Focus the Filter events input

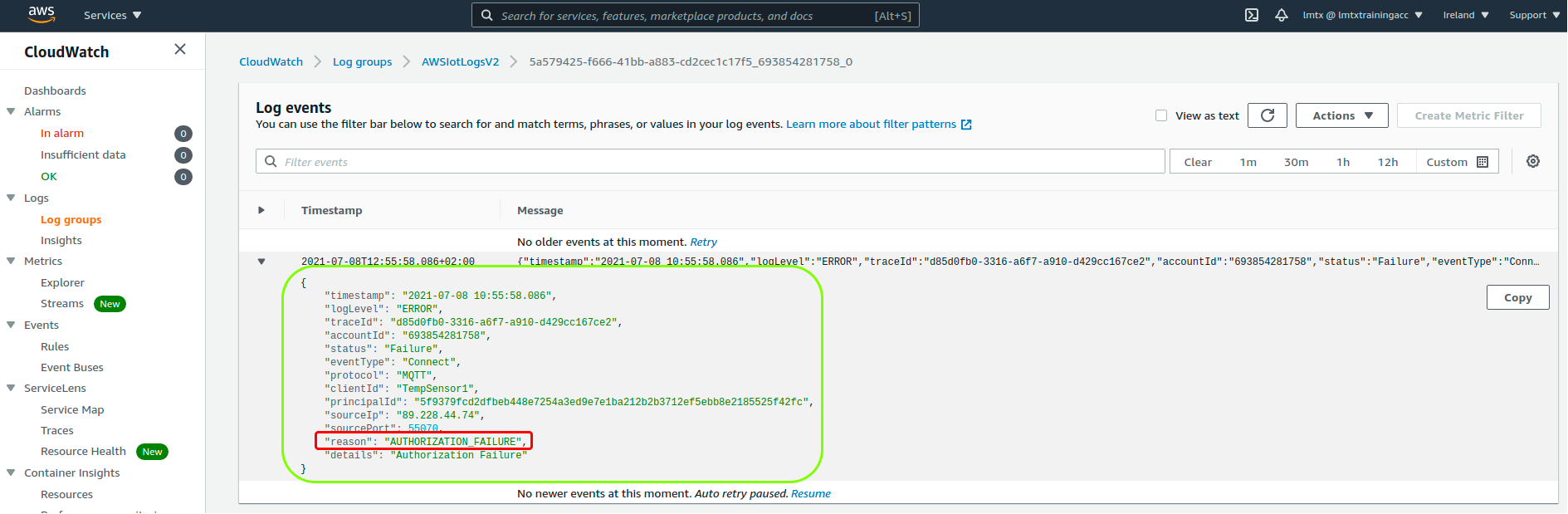710,161
